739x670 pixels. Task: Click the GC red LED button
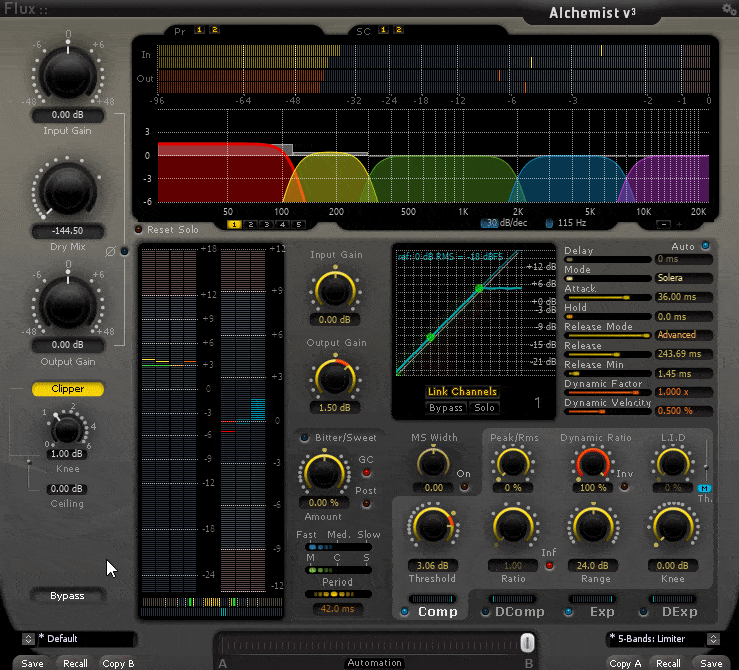pyautogui.click(x=367, y=472)
